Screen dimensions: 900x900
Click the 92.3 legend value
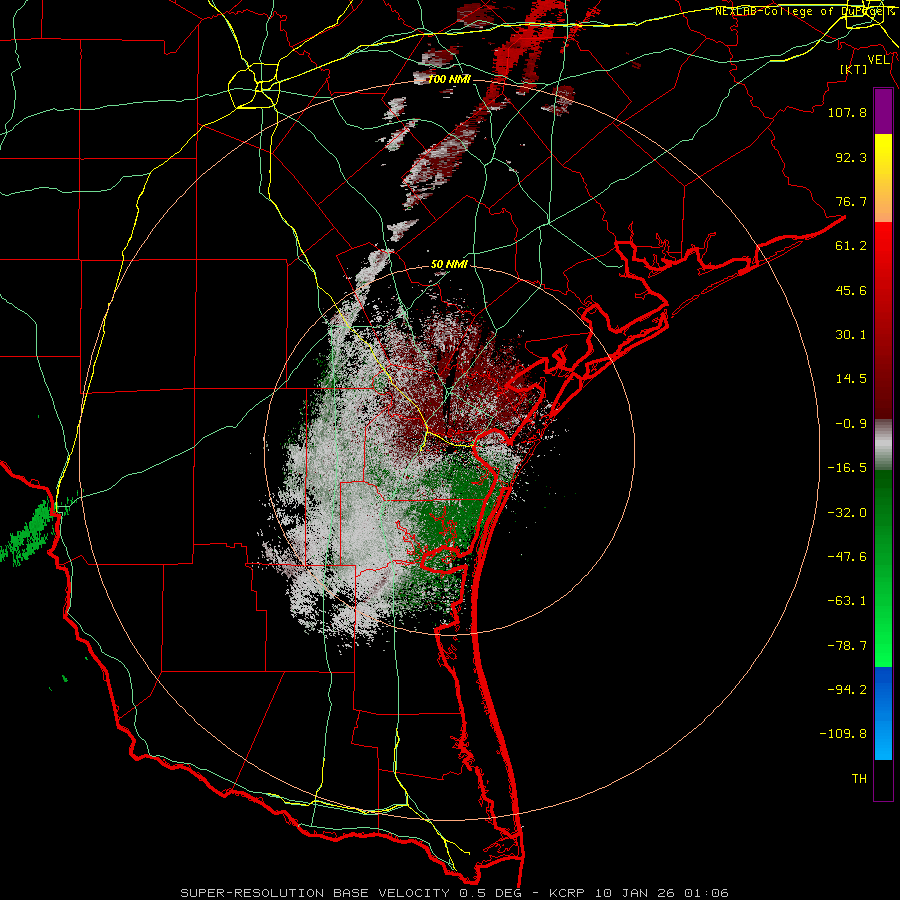[x=851, y=157]
